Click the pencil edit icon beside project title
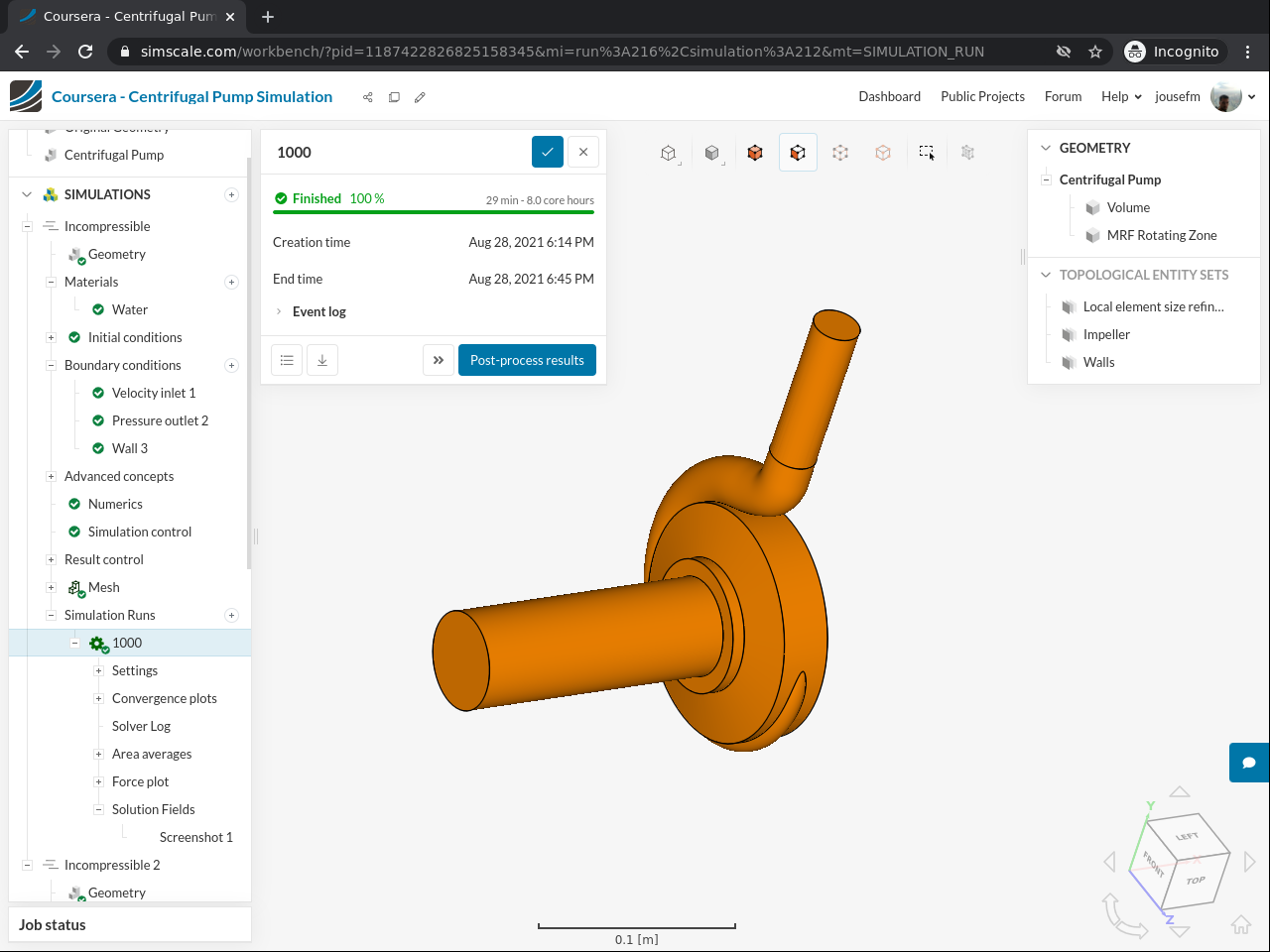 (420, 97)
